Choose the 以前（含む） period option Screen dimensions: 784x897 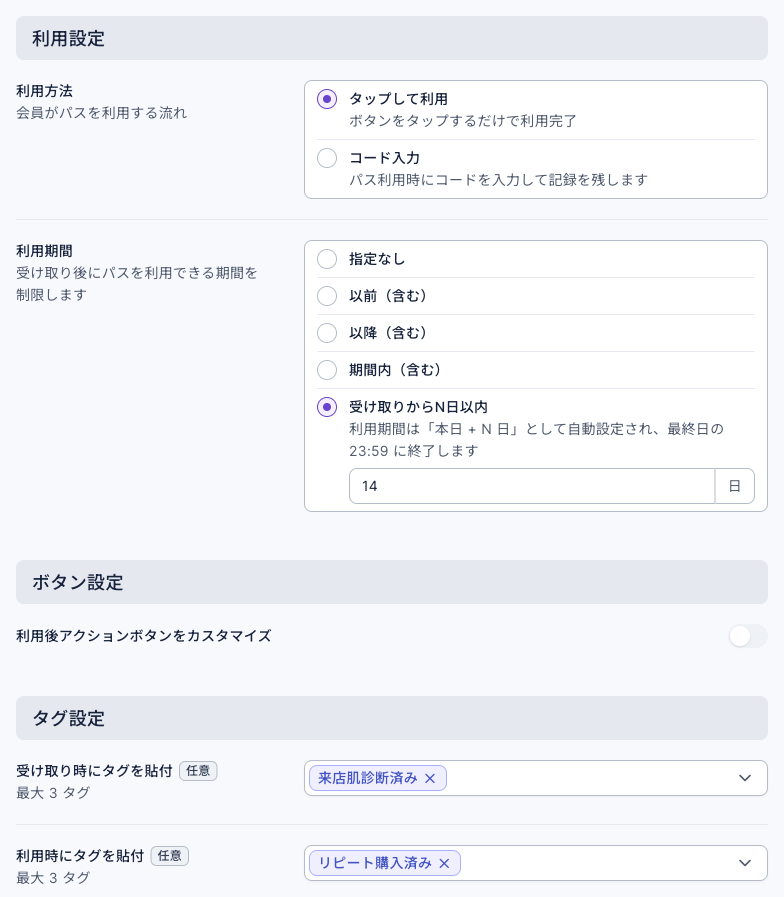327,296
